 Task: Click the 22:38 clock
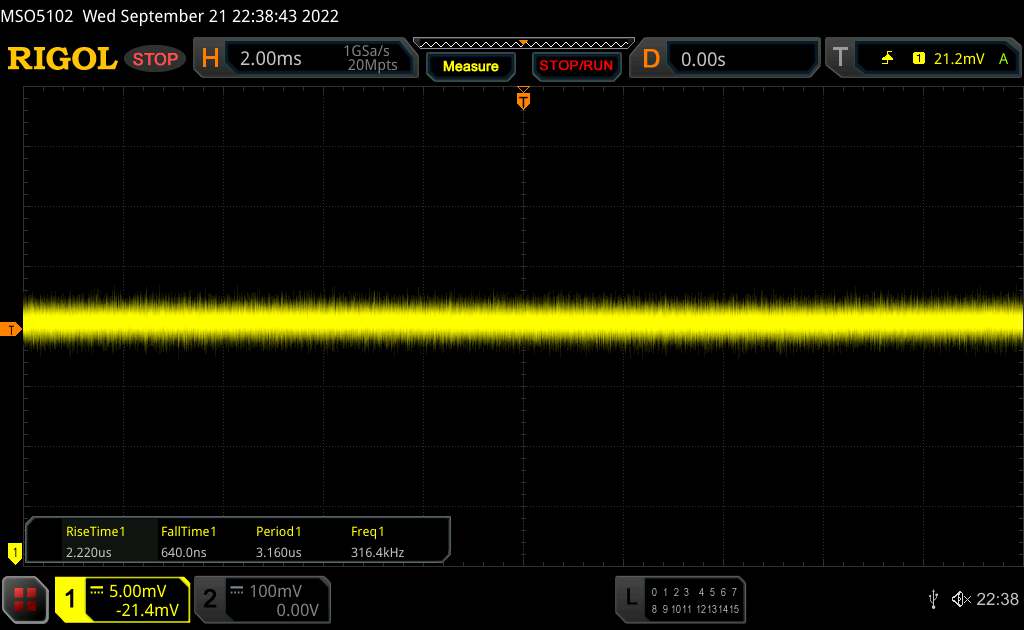coord(997,599)
